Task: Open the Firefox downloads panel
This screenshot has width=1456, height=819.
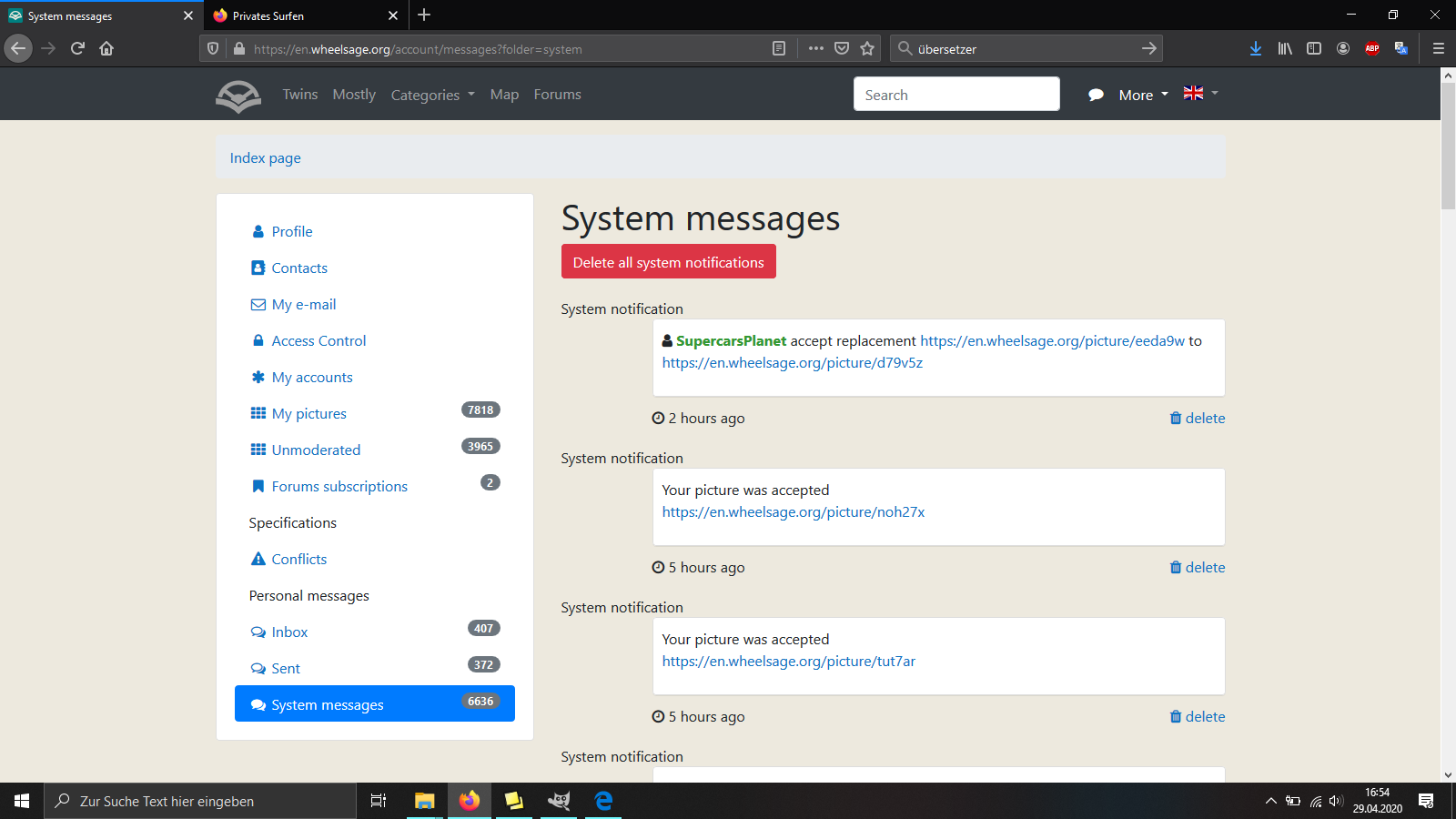Action: coord(1256,48)
